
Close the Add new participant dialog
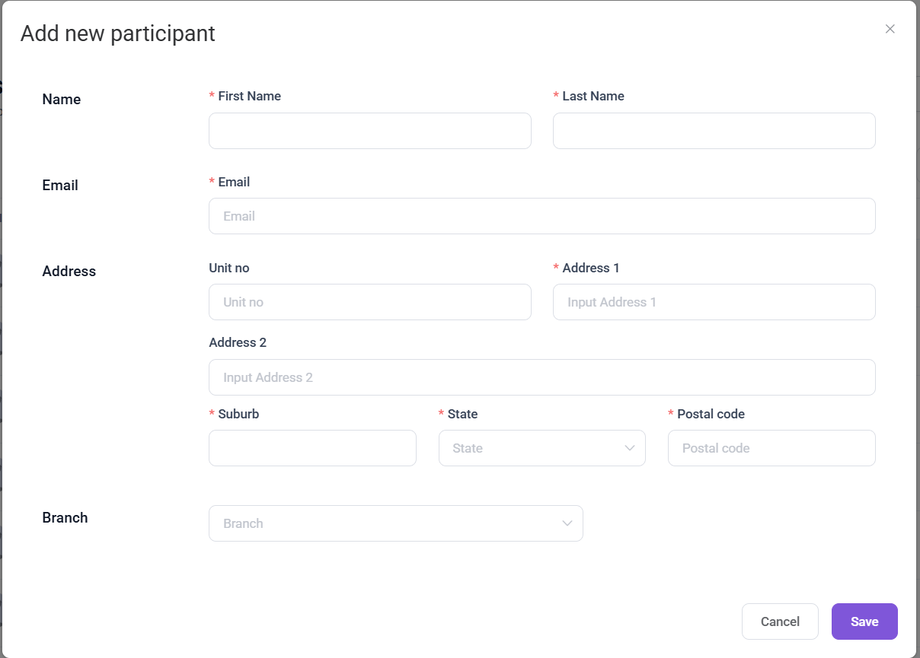coord(890,29)
